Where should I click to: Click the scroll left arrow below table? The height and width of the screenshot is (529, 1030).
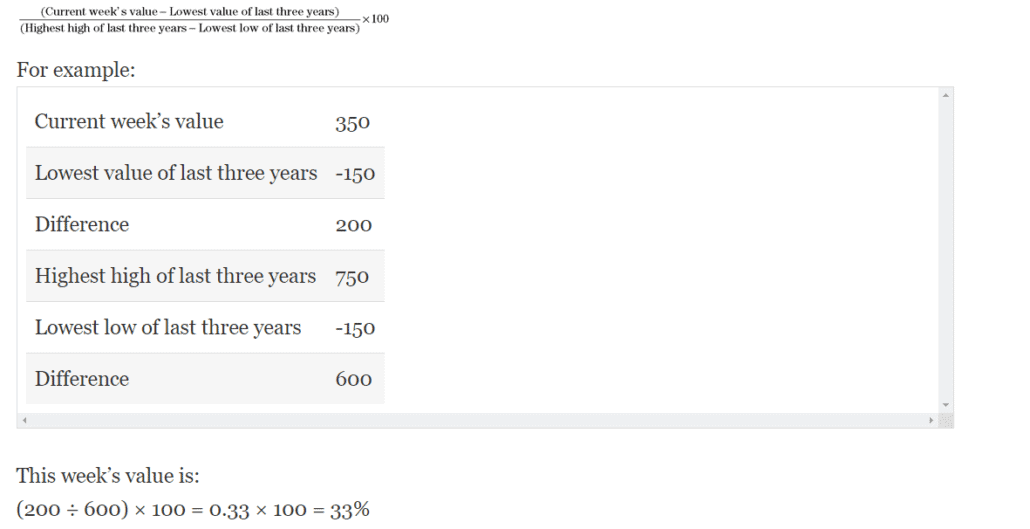23,420
